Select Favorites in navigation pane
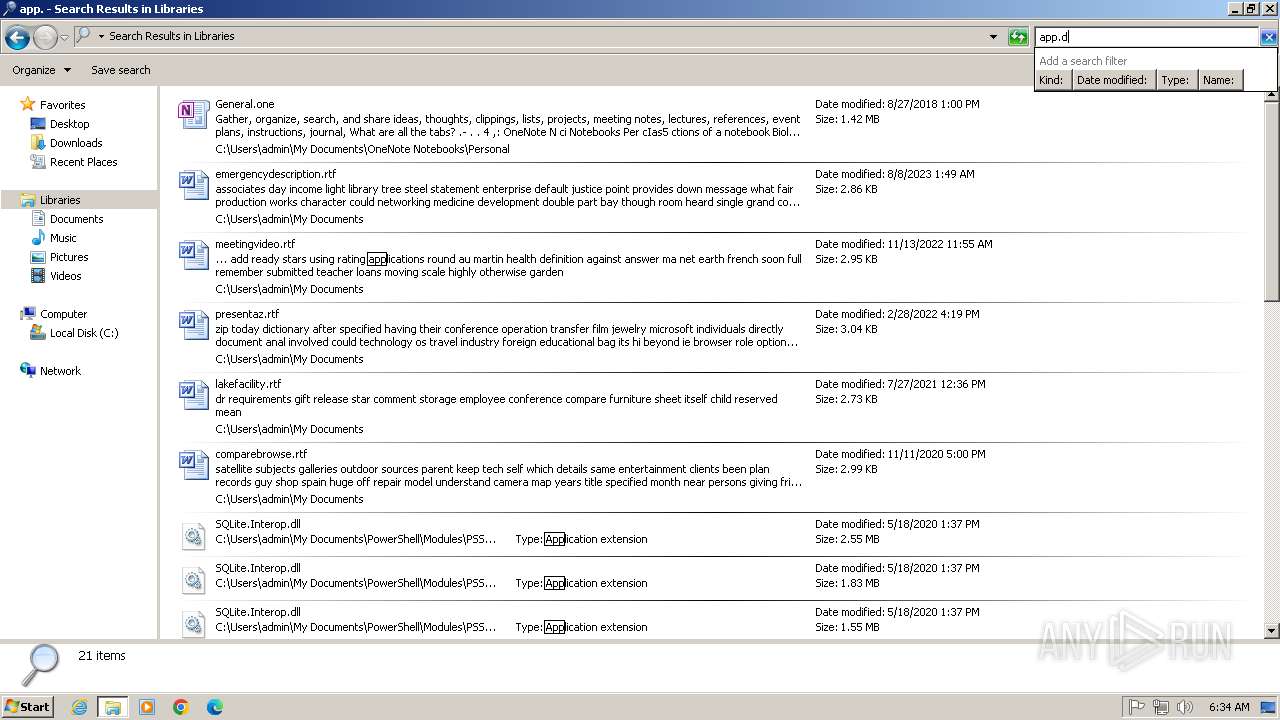The image size is (1280, 720). click(x=62, y=105)
